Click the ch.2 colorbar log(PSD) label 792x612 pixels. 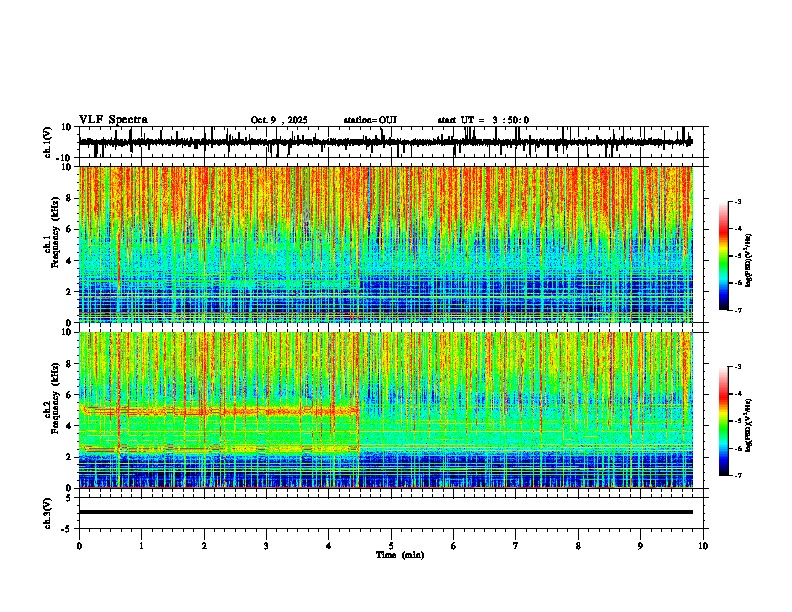tap(749, 425)
